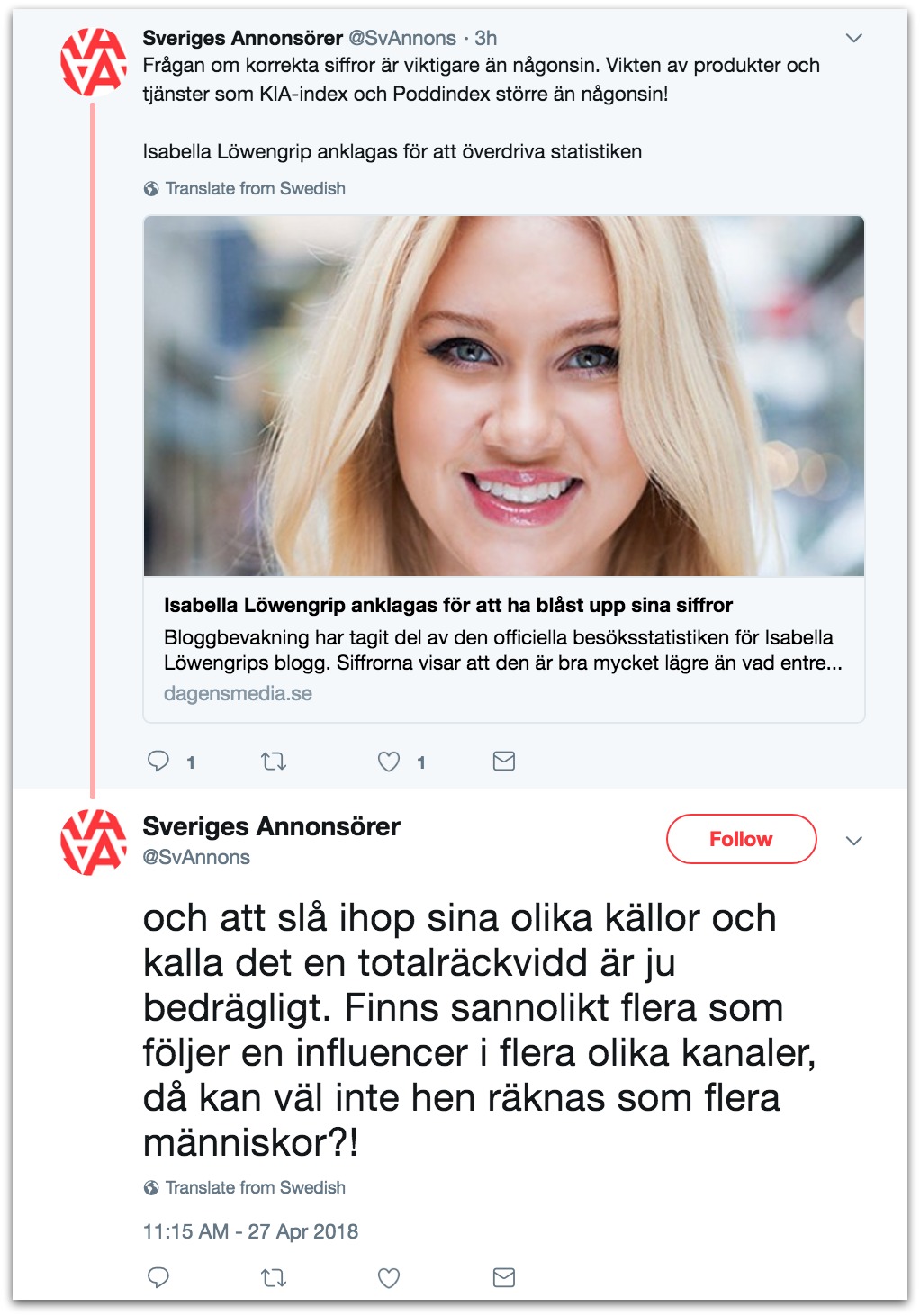Reply to the tweet dated 27 Apr 2018
This screenshot has width=920, height=1316.
click(158, 1277)
